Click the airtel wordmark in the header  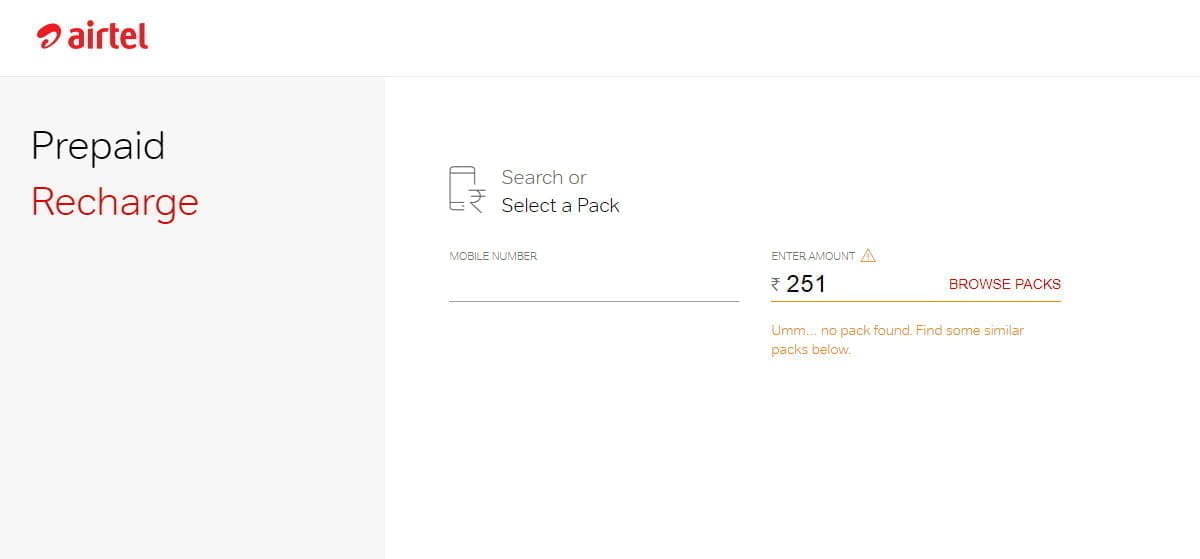pyautogui.click(x=108, y=36)
